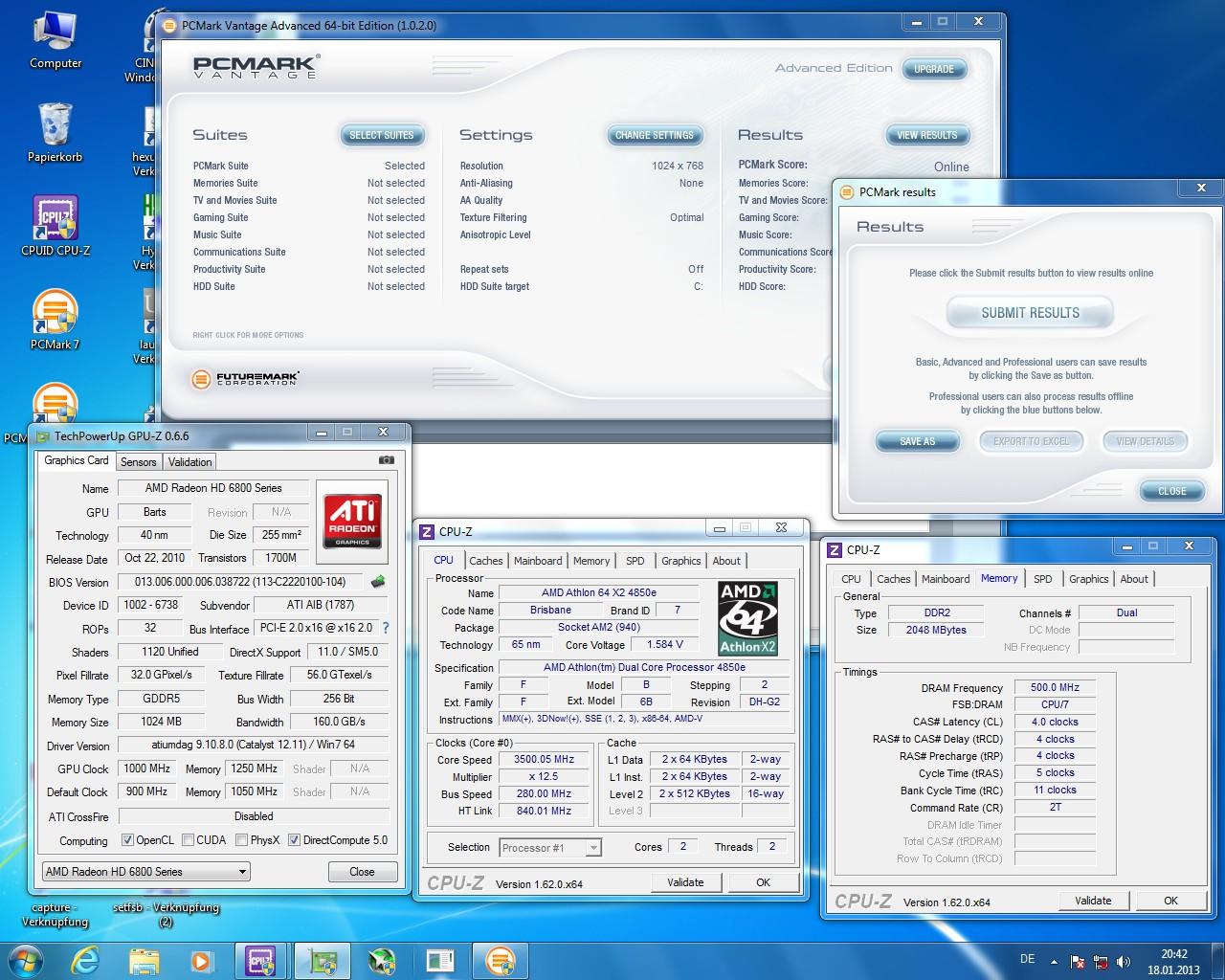The height and width of the screenshot is (980, 1225).
Task: Click the GPU Clock 1000 MHz field
Action: coord(146,768)
